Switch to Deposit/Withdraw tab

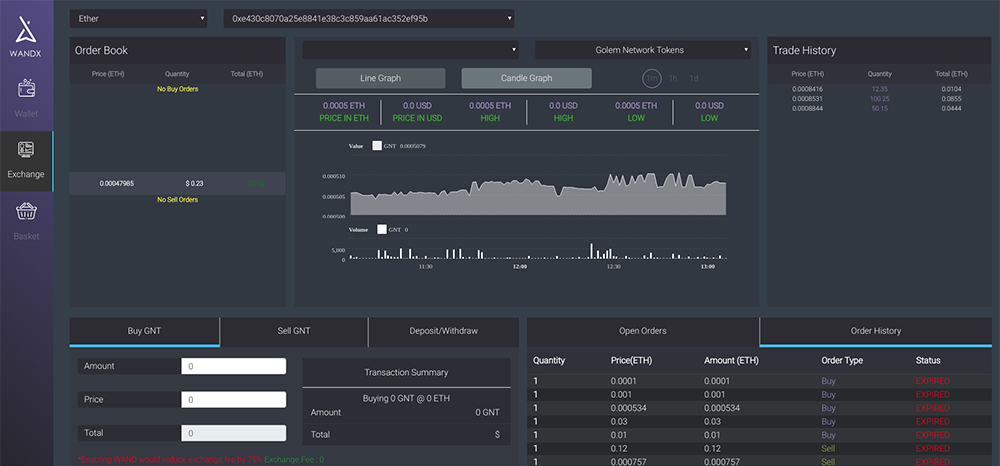click(x=443, y=331)
